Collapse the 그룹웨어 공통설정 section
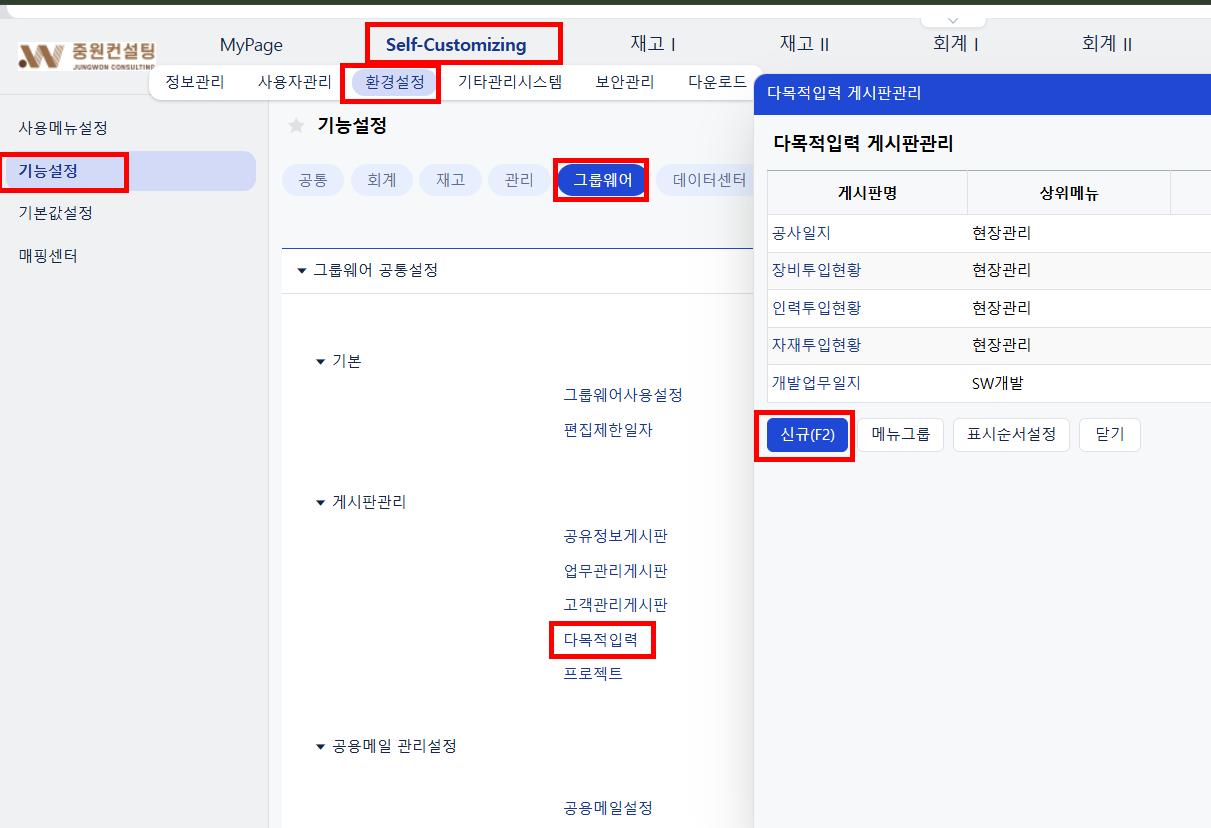The image size is (1211, 828). pyautogui.click(x=302, y=270)
